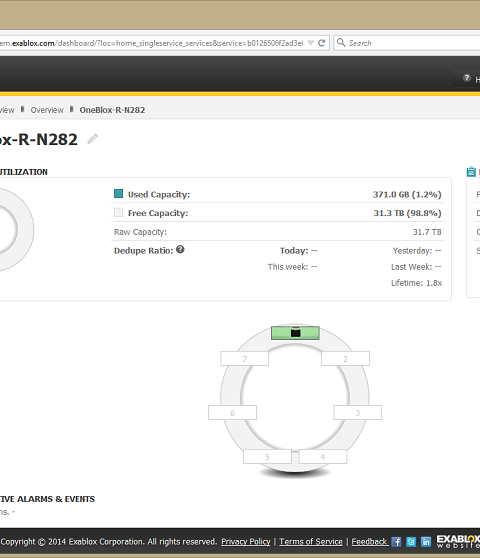Viewport: 480px width, 558px height.
Task: Select ring slot 3
Action: [x=358, y=413]
